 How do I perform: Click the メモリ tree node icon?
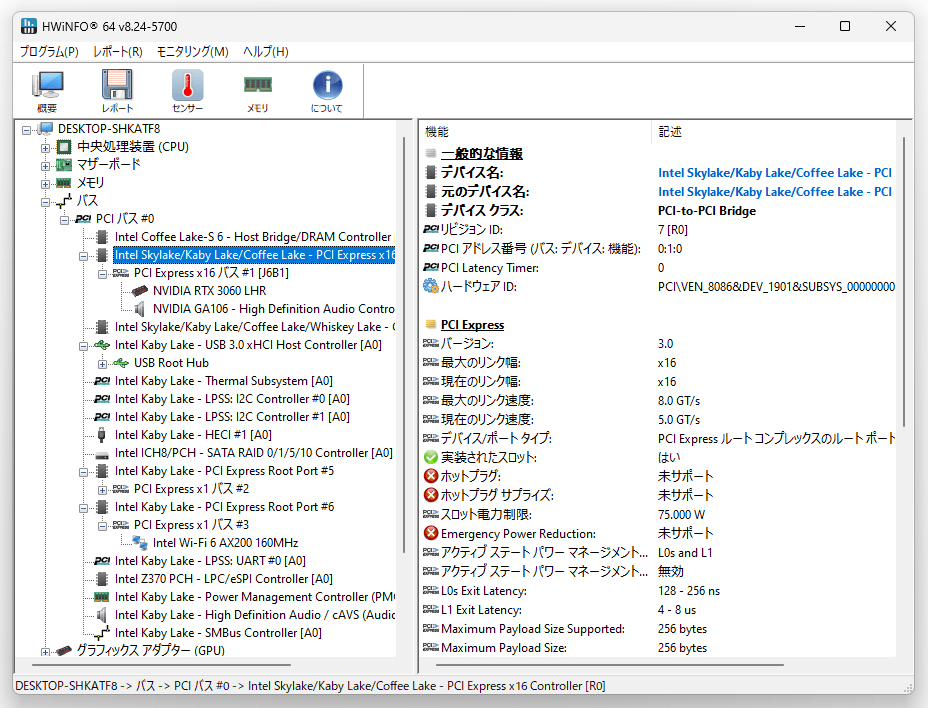tap(64, 183)
